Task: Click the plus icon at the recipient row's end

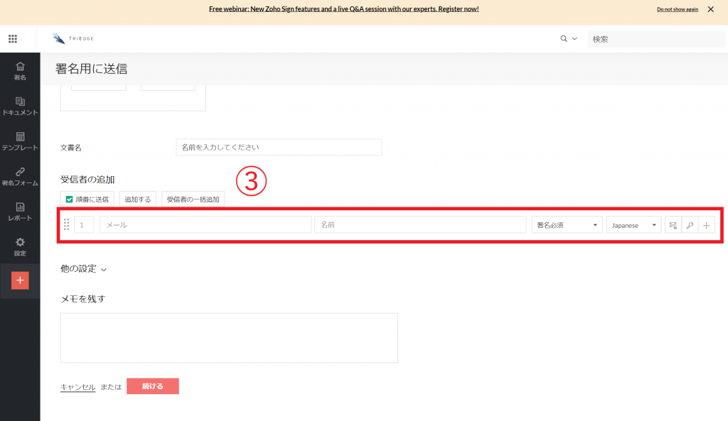Action: coord(707,225)
